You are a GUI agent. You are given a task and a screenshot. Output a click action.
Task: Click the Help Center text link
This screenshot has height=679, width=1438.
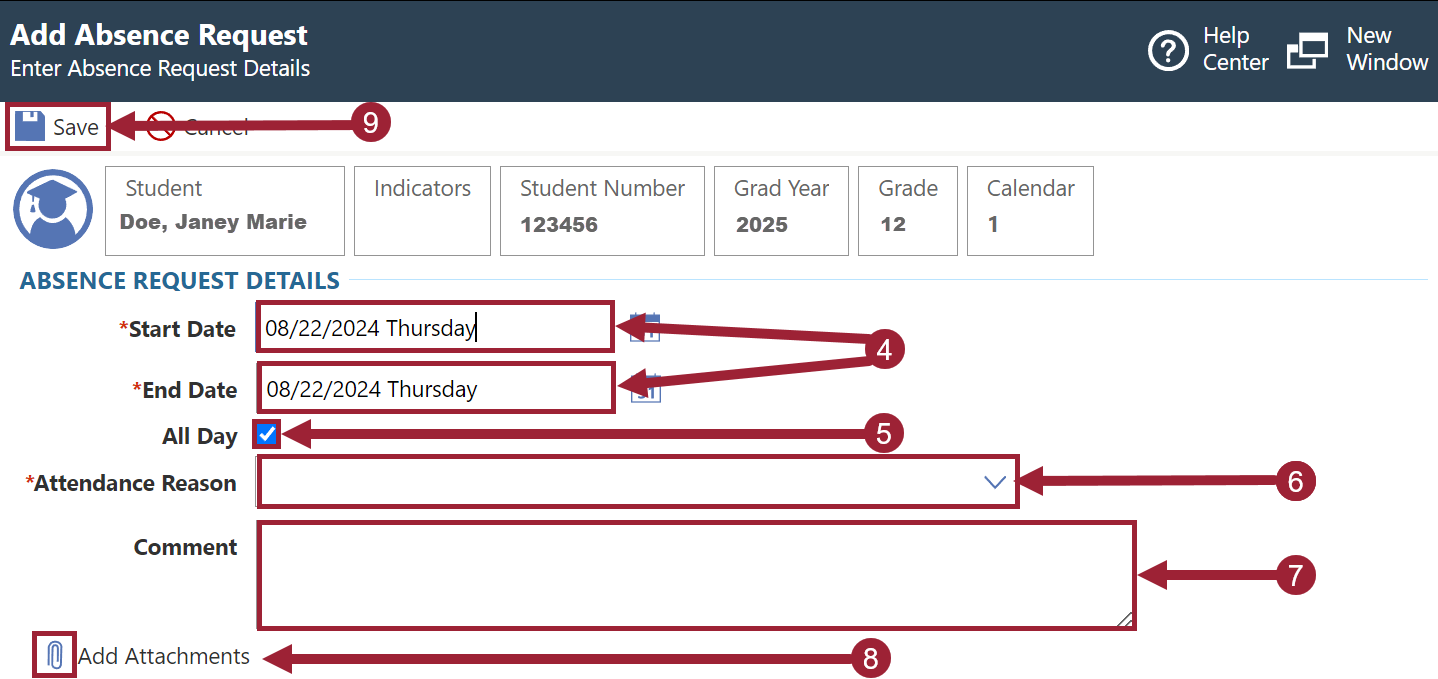(1235, 49)
